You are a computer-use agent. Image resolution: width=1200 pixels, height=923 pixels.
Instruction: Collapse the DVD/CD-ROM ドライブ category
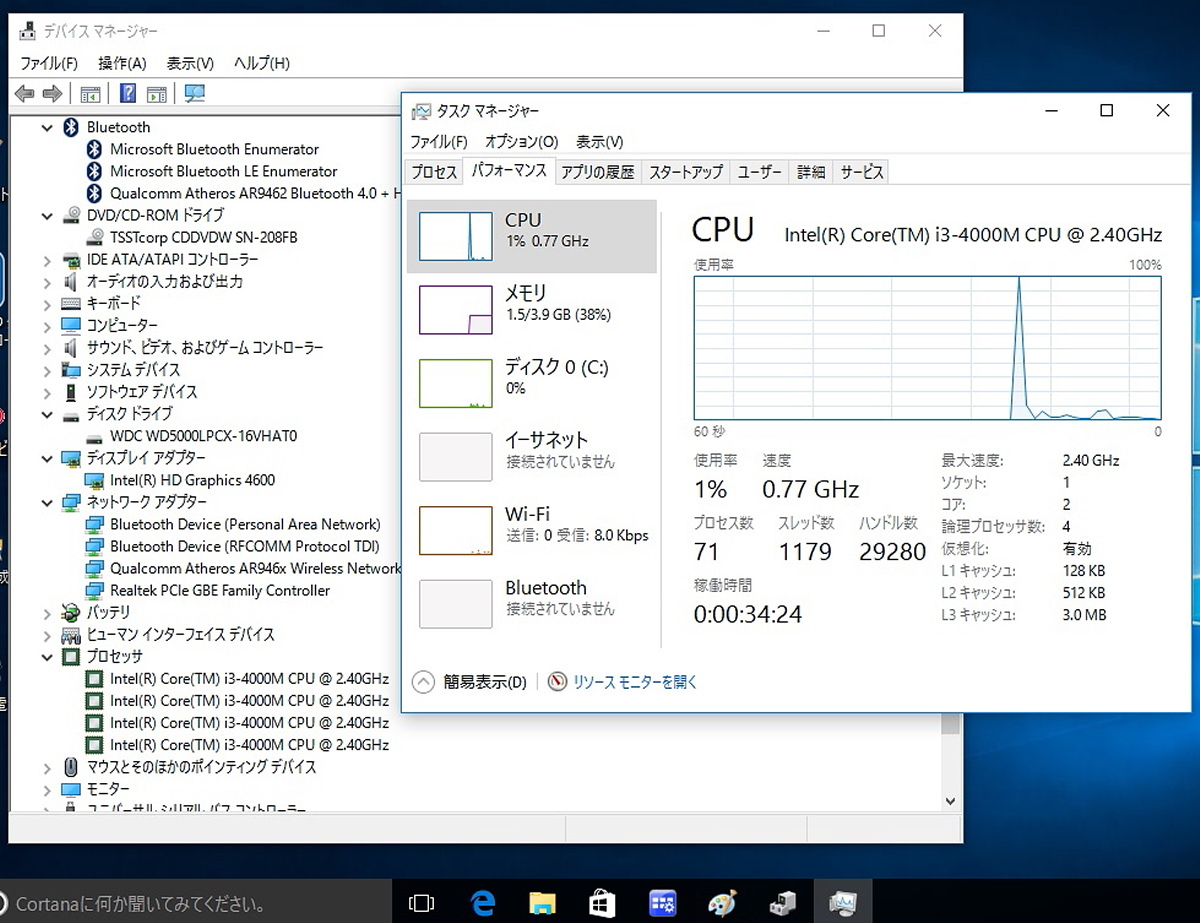click(x=47, y=215)
